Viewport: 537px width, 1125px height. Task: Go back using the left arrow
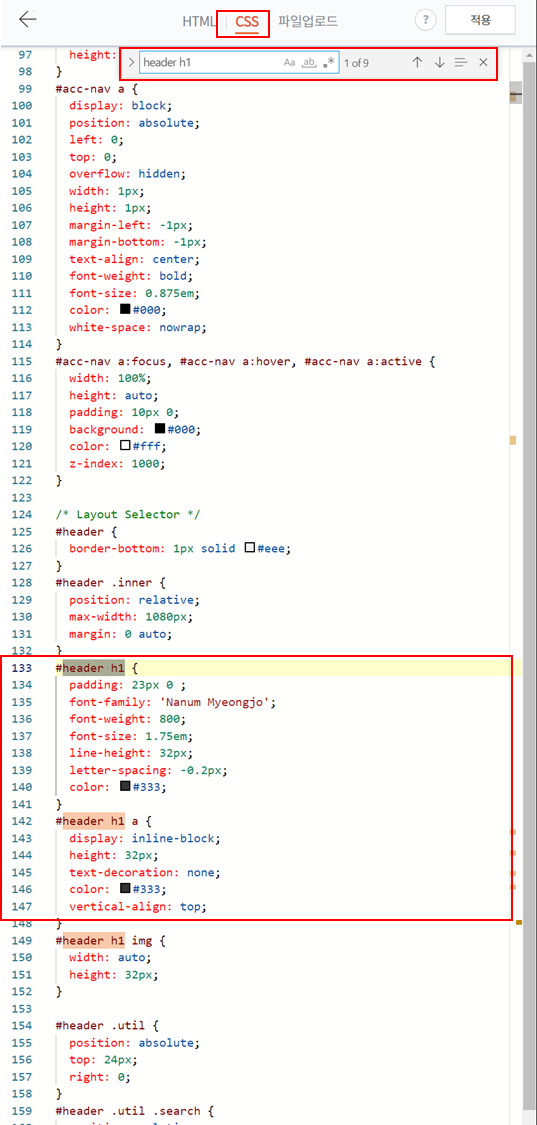(x=27, y=19)
